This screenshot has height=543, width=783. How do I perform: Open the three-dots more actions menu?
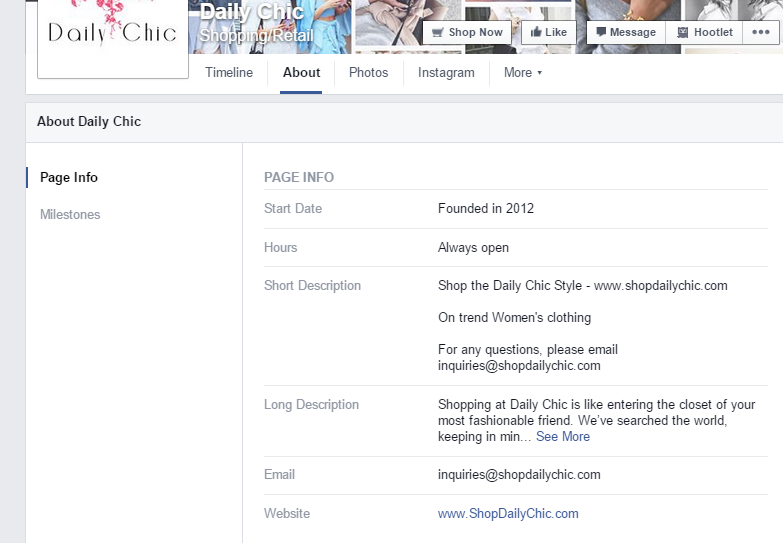[761, 32]
